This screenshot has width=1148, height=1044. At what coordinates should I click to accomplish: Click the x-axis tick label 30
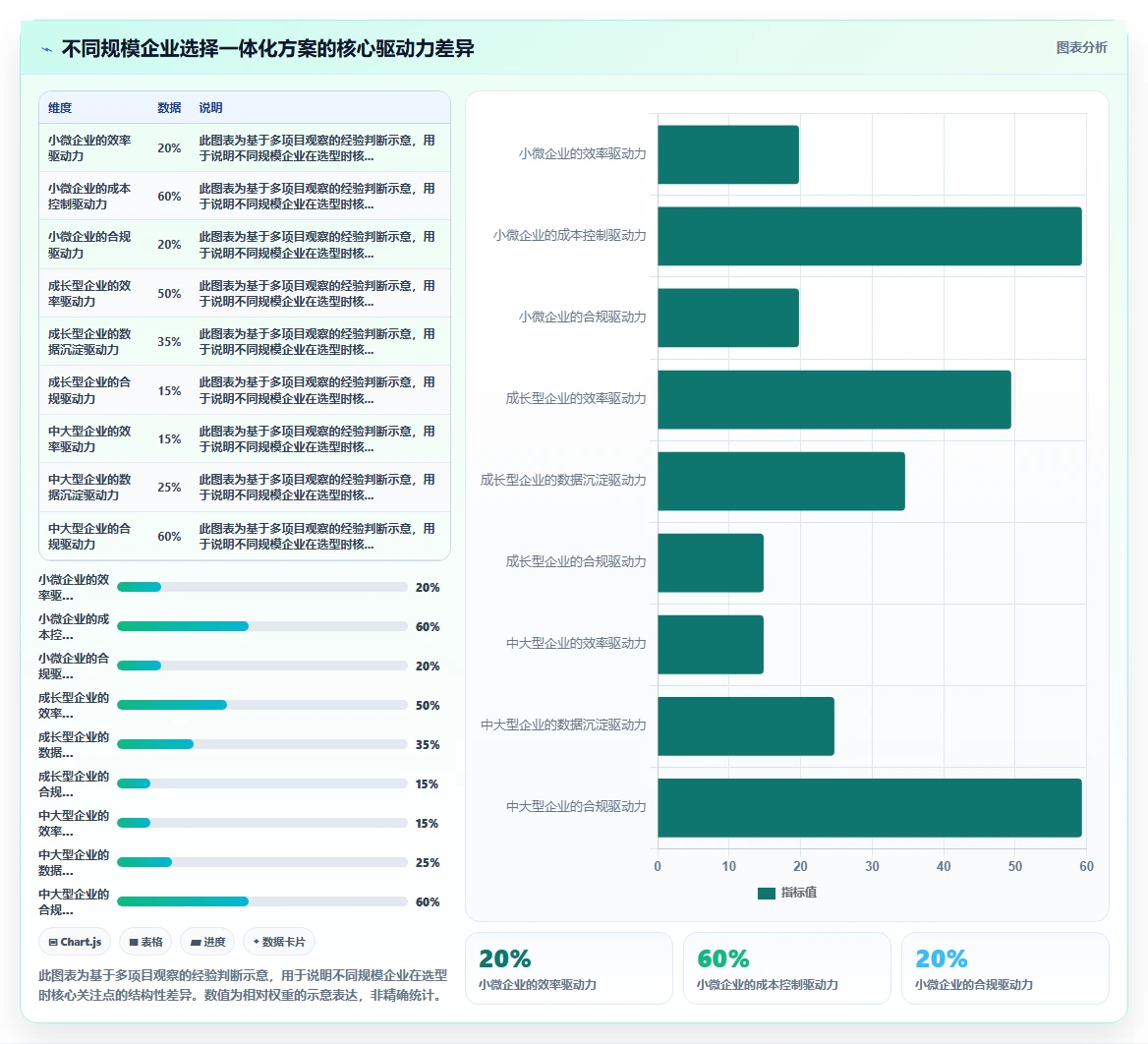coord(872,866)
